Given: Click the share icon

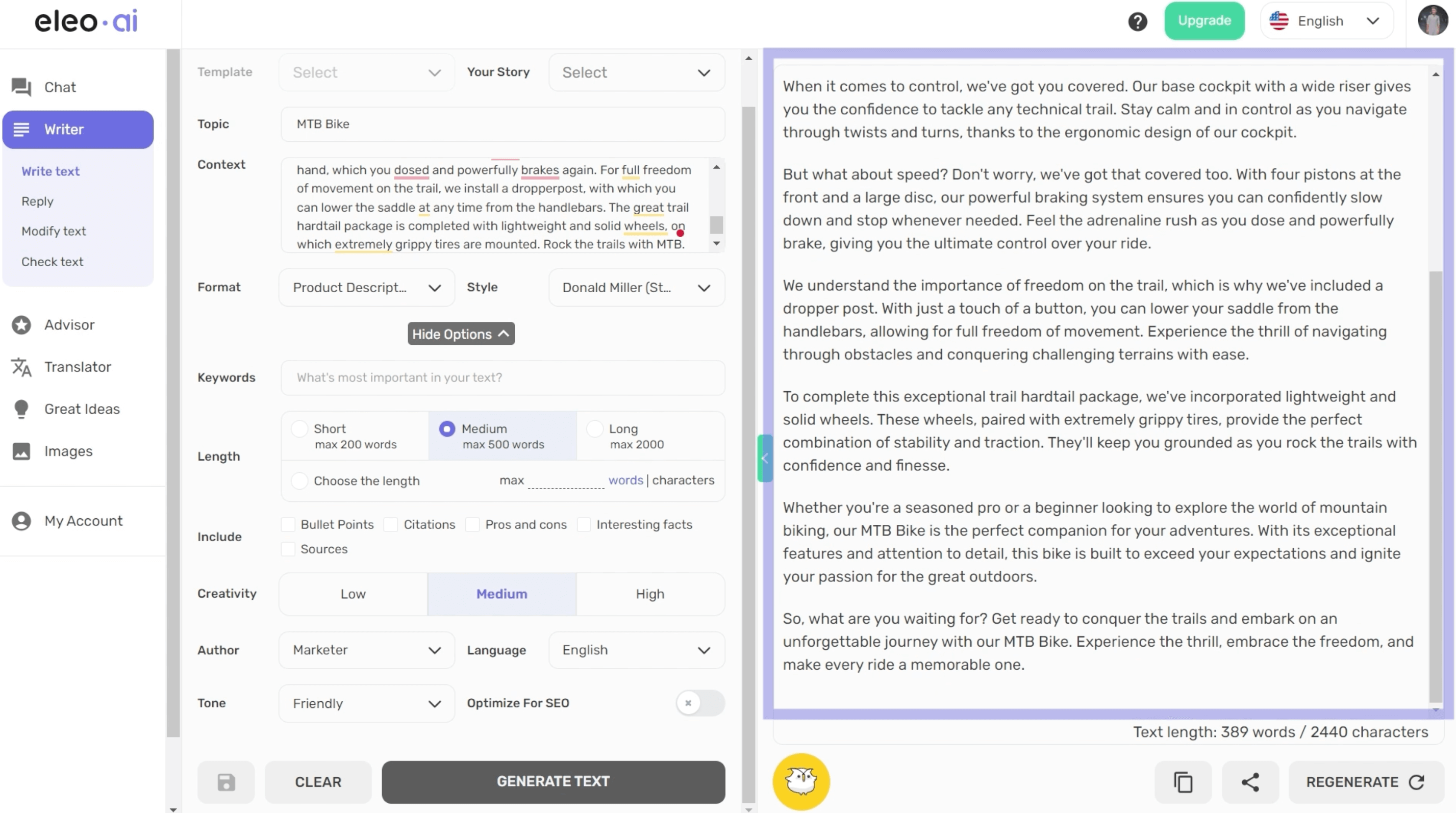Looking at the screenshot, I should click(1250, 782).
